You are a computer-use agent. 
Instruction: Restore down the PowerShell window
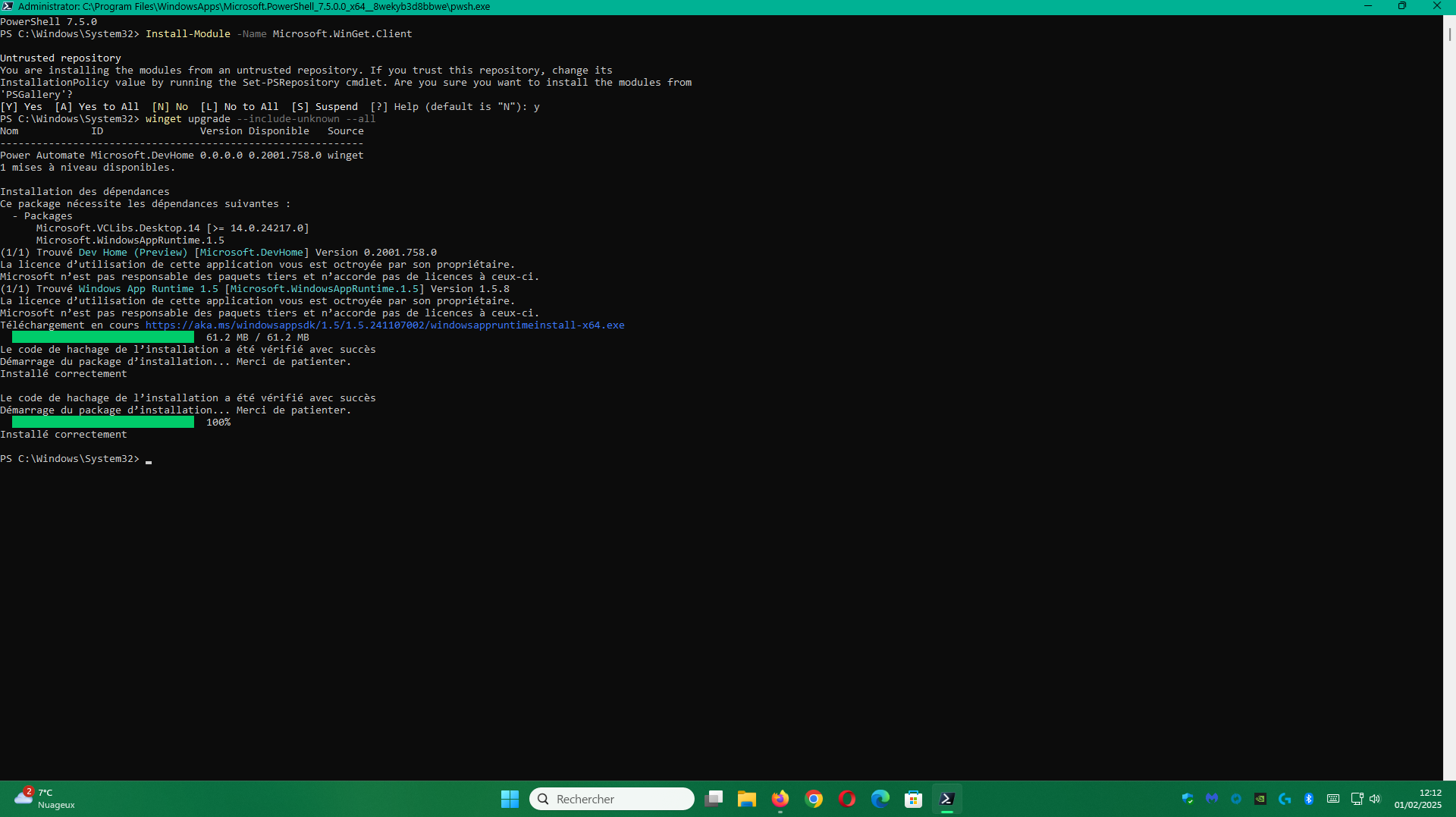1402,6
